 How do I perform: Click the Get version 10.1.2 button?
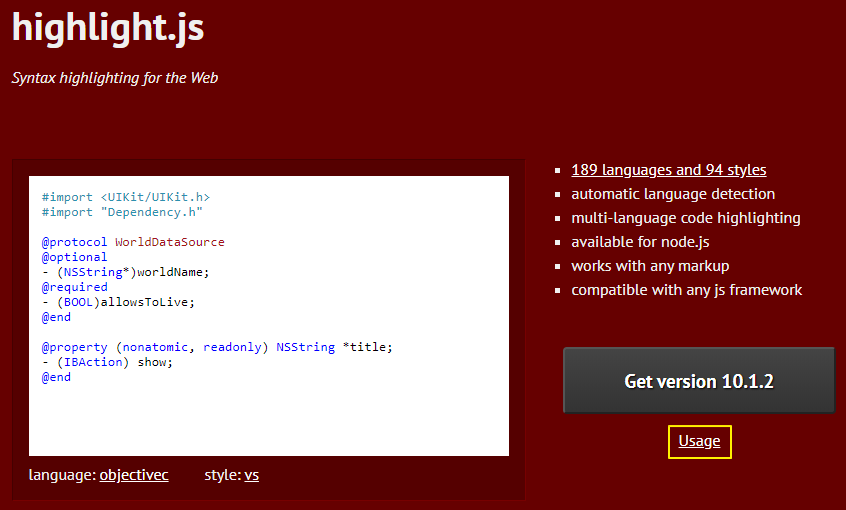pyautogui.click(x=699, y=380)
